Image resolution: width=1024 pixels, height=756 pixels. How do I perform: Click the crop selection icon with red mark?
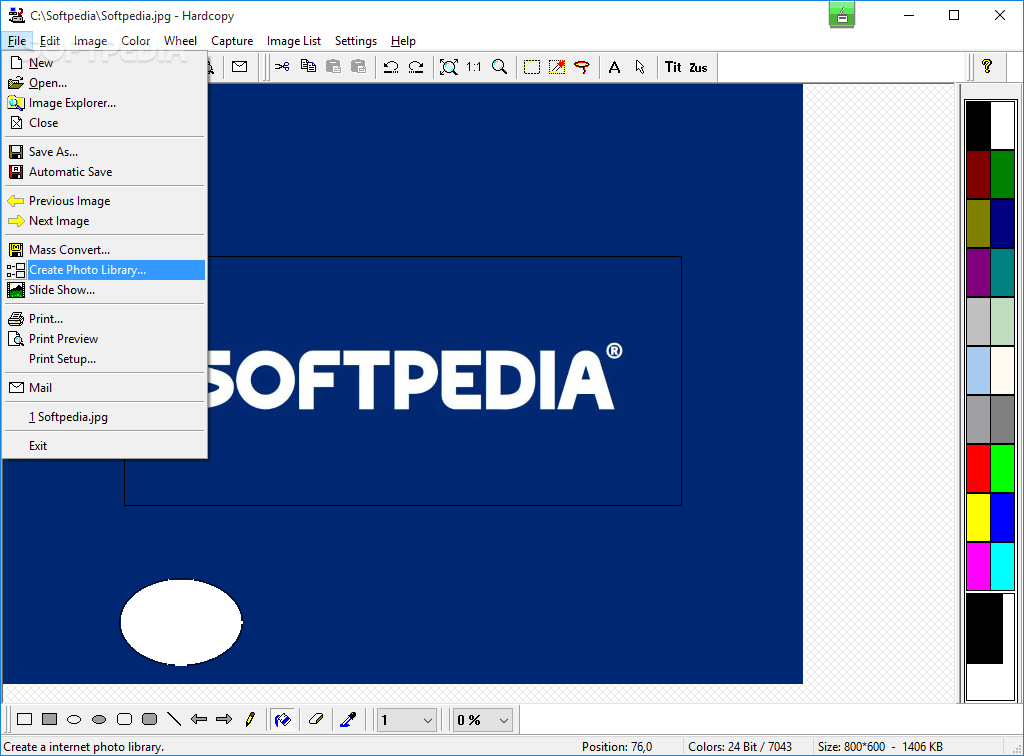click(x=557, y=67)
